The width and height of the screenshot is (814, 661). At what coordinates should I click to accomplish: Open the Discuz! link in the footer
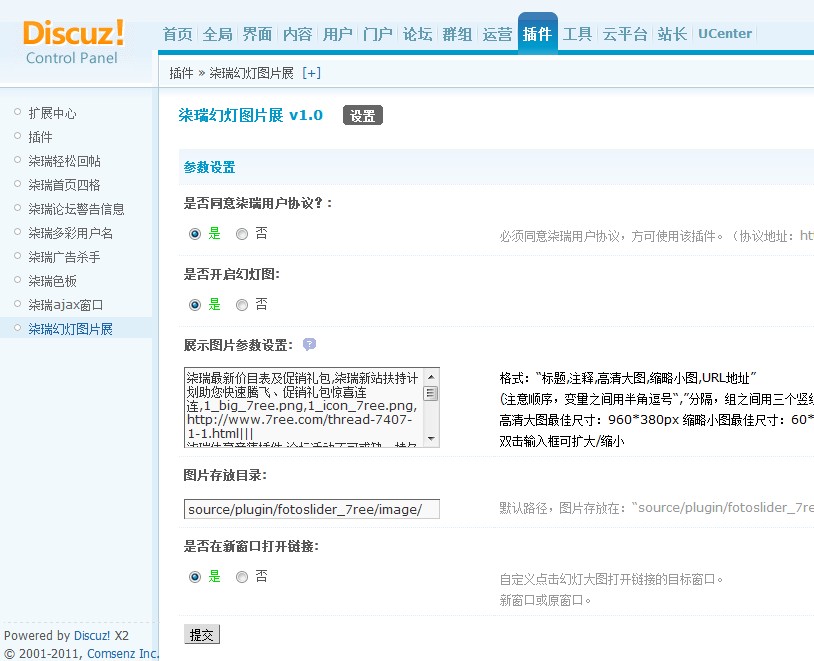[x=92, y=636]
